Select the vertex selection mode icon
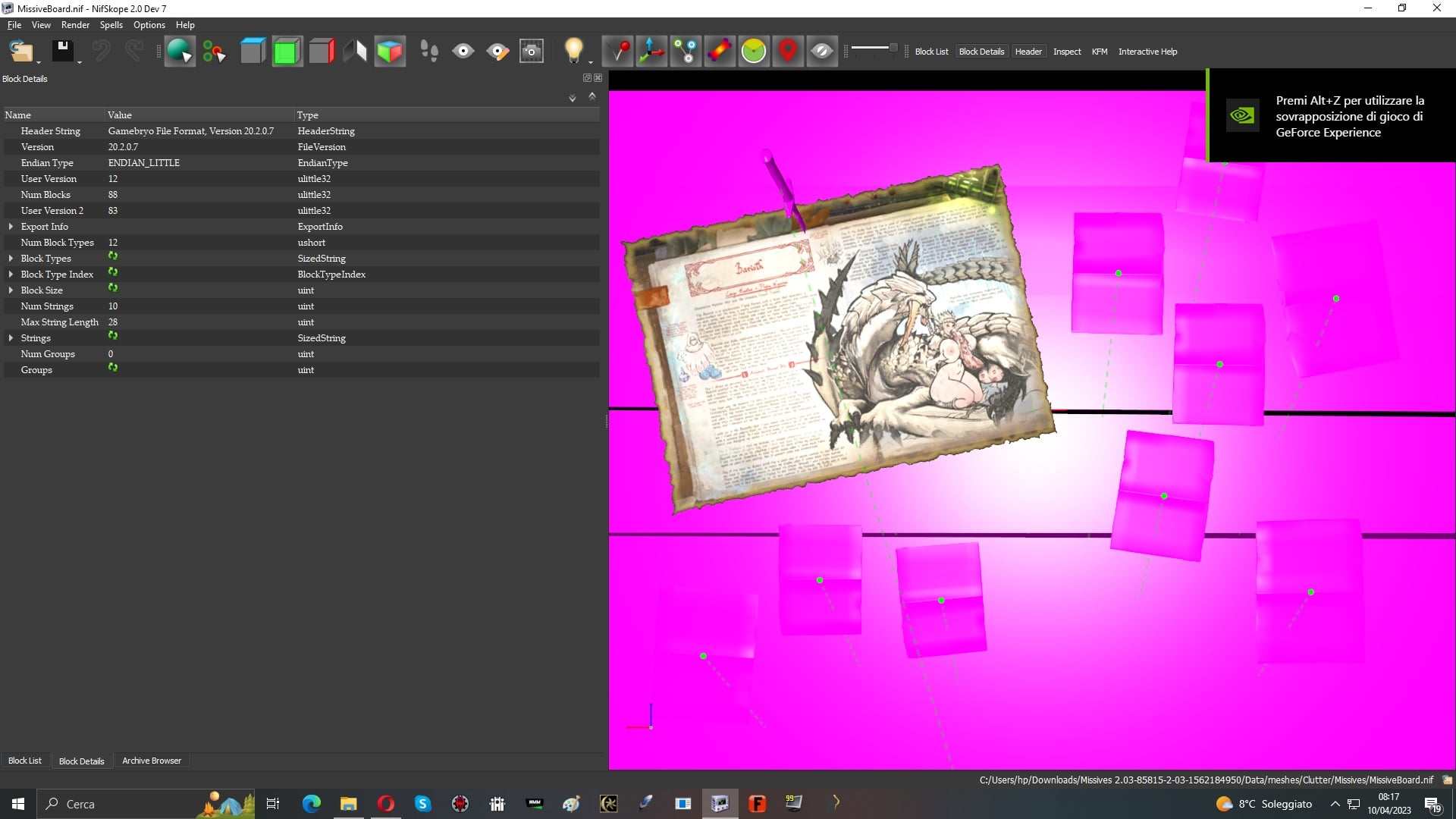The height and width of the screenshot is (819, 1456). (214, 52)
